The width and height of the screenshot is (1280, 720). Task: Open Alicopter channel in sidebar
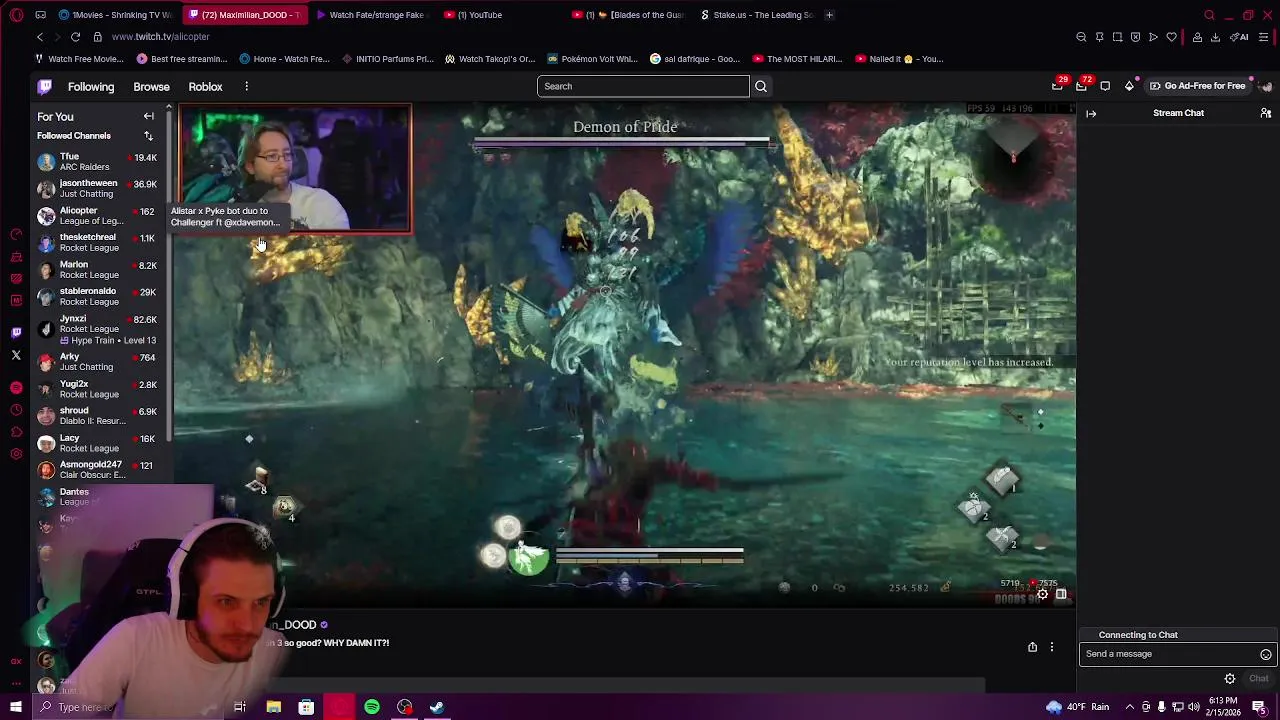point(98,215)
